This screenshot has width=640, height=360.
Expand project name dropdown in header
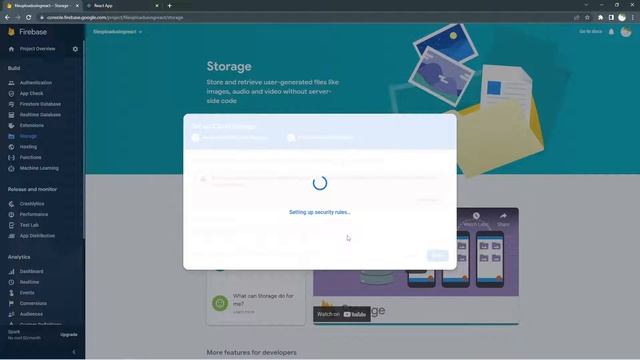click(118, 31)
